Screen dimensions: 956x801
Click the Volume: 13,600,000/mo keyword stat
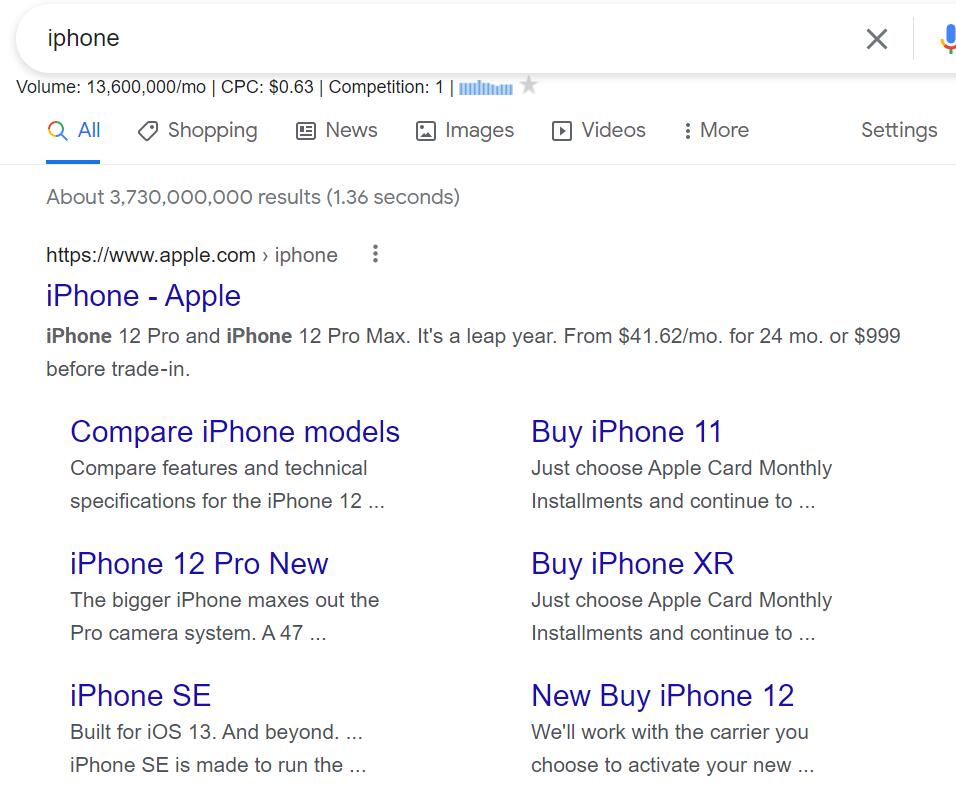pyautogui.click(x=111, y=87)
